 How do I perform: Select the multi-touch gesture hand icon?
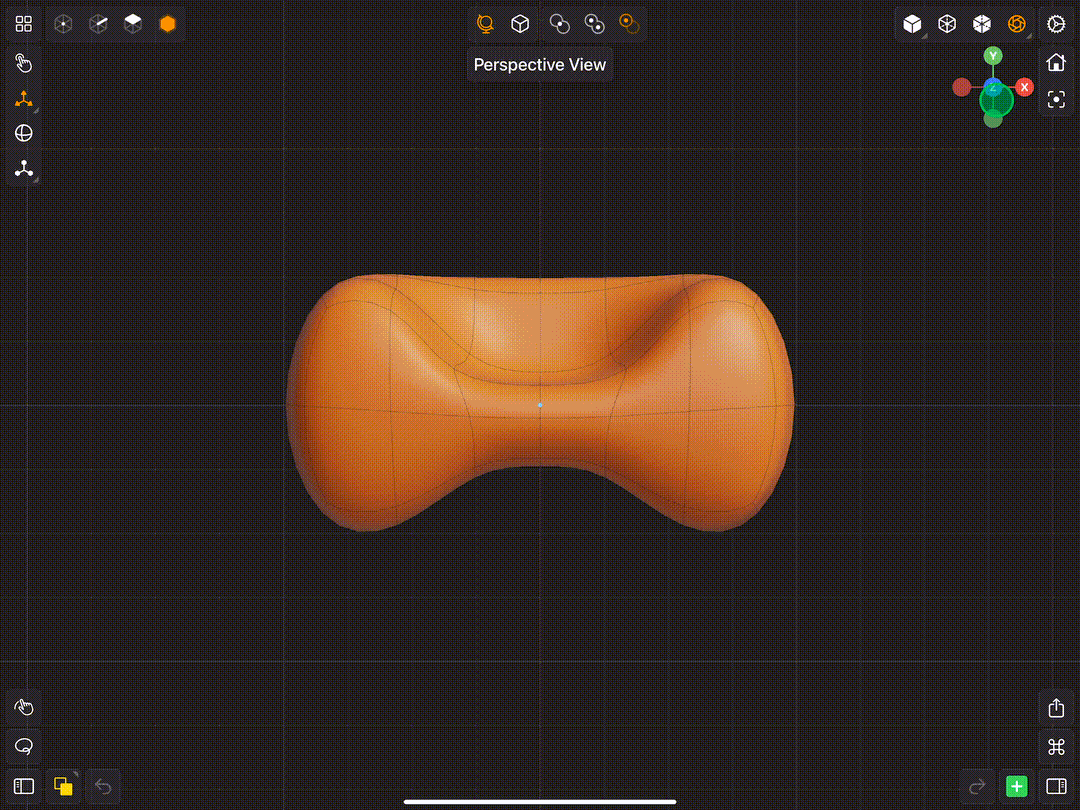pos(23,707)
